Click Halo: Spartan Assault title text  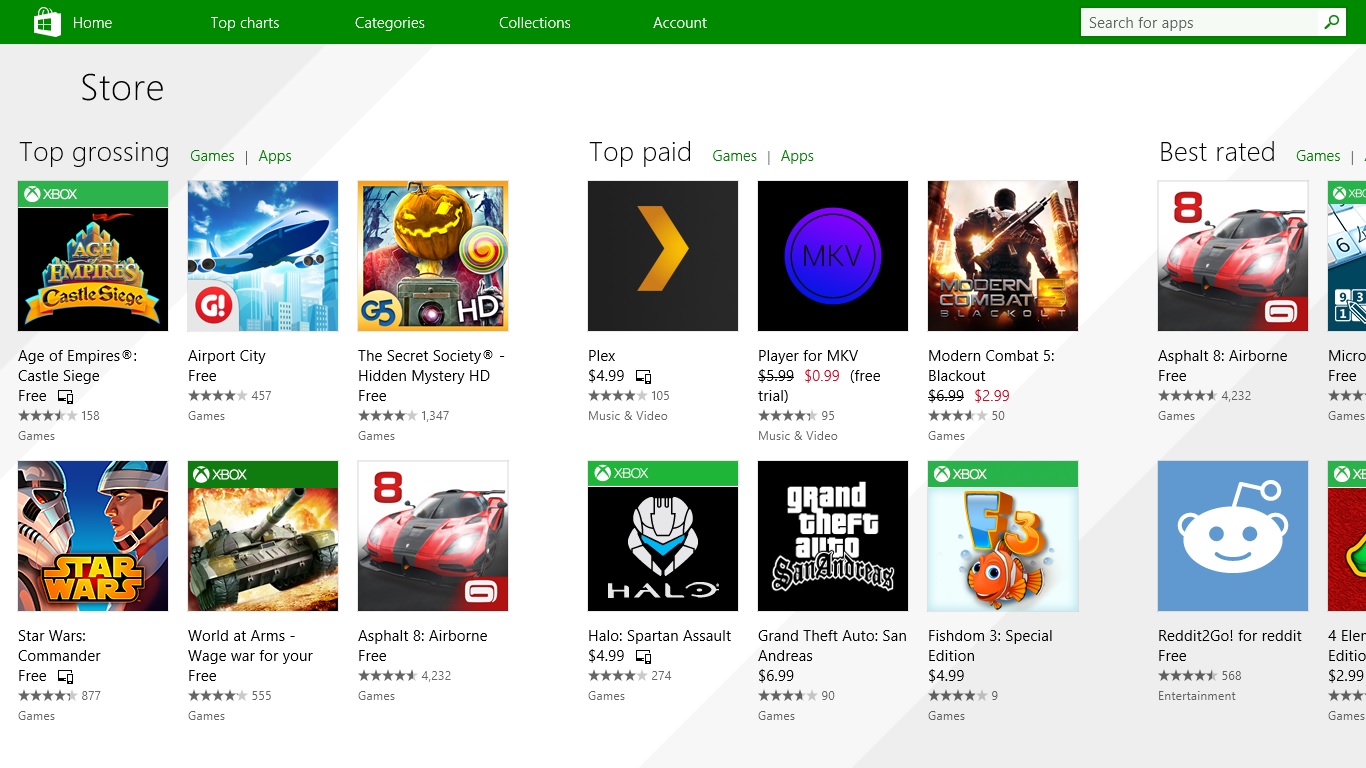tap(660, 636)
